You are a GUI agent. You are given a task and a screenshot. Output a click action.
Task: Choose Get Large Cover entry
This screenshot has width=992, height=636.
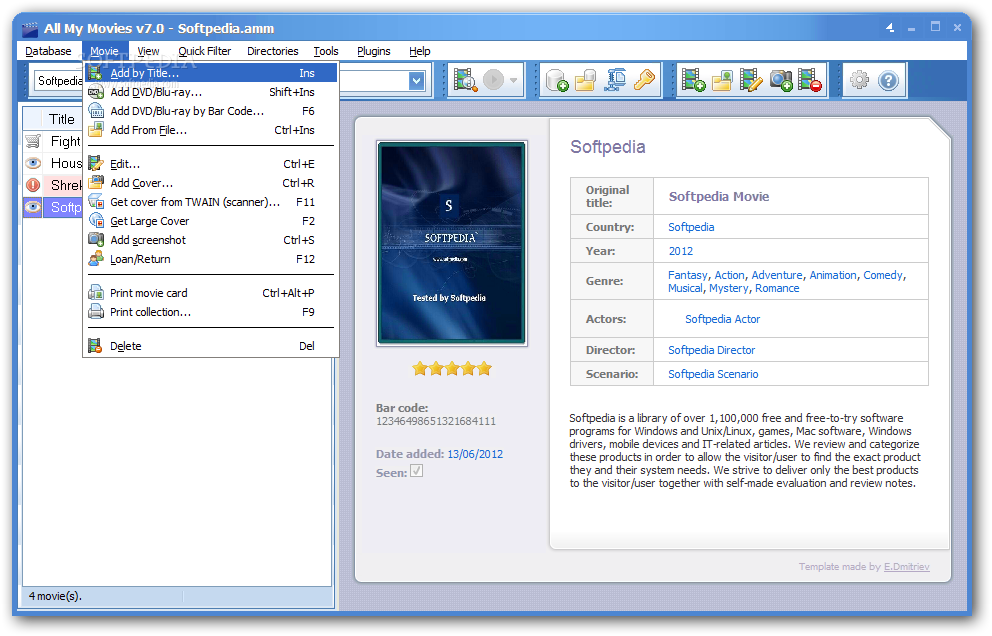click(211, 221)
